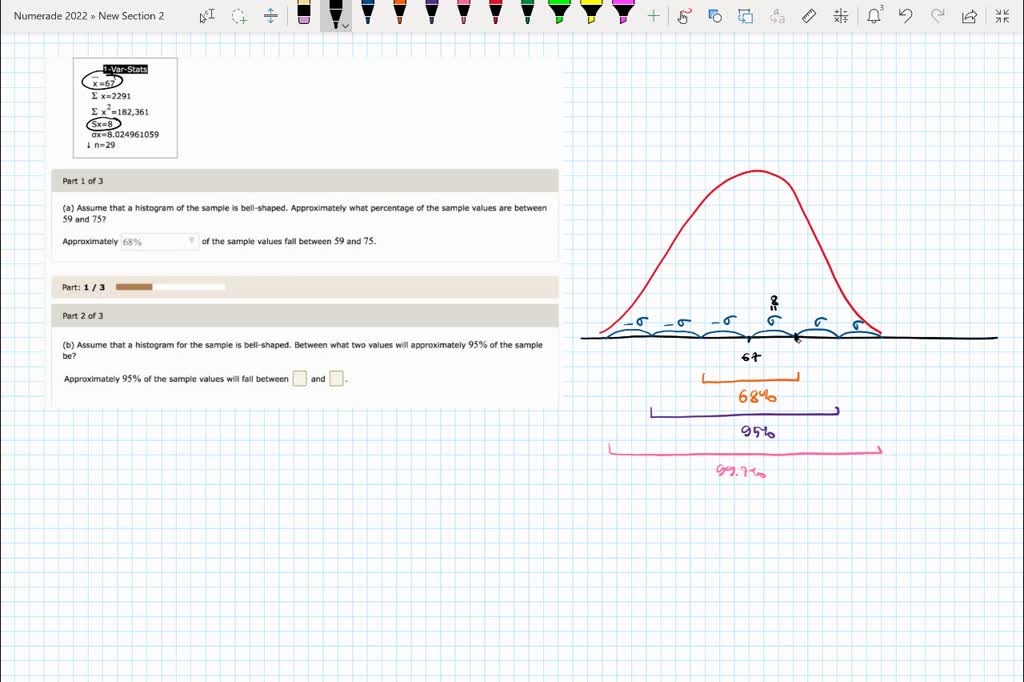Pick the Eraser tool
The image size is (1024, 682).
pyautogui.click(x=304, y=14)
